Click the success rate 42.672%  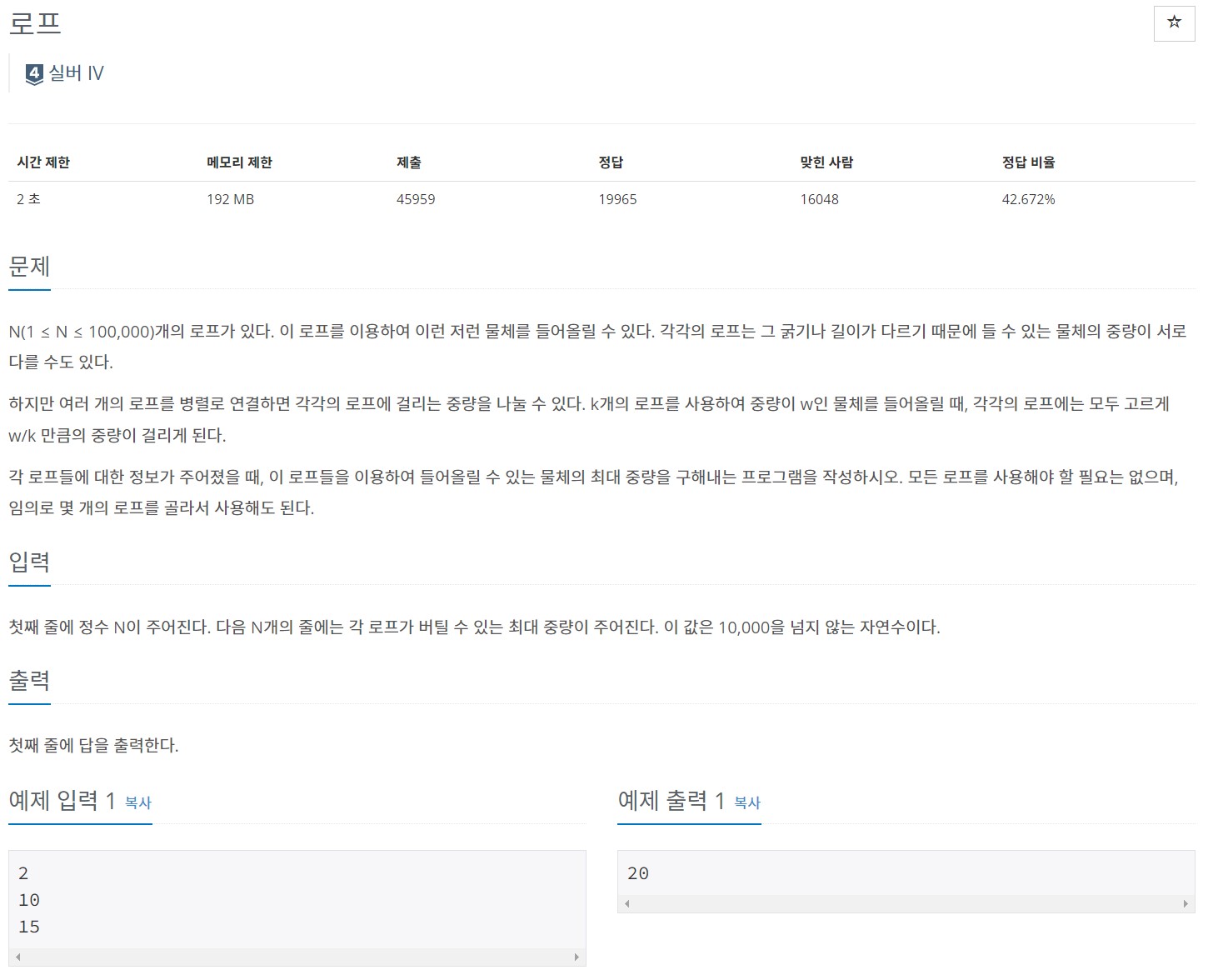(1029, 199)
